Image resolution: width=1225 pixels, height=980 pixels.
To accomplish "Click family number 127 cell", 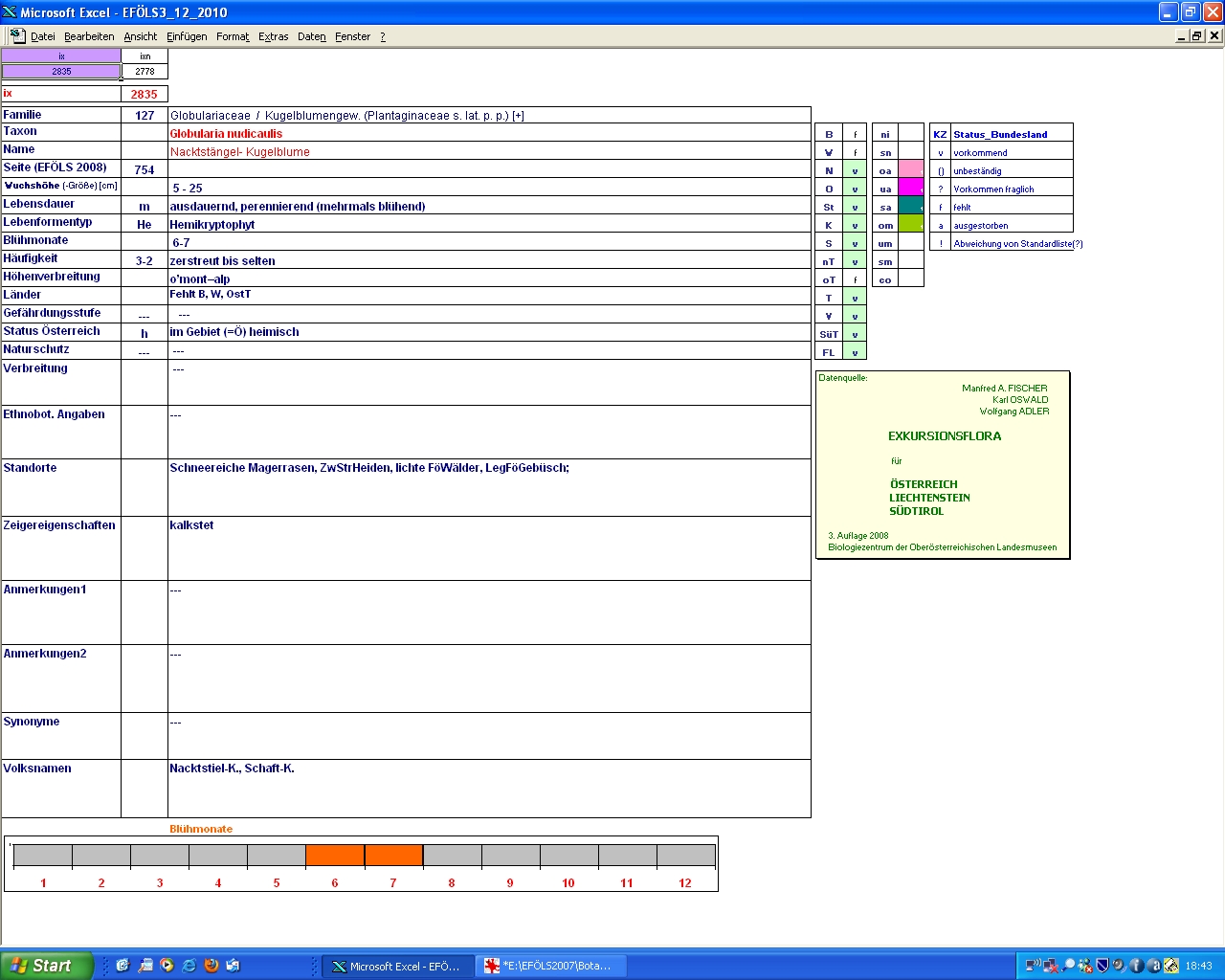I will coord(145,116).
